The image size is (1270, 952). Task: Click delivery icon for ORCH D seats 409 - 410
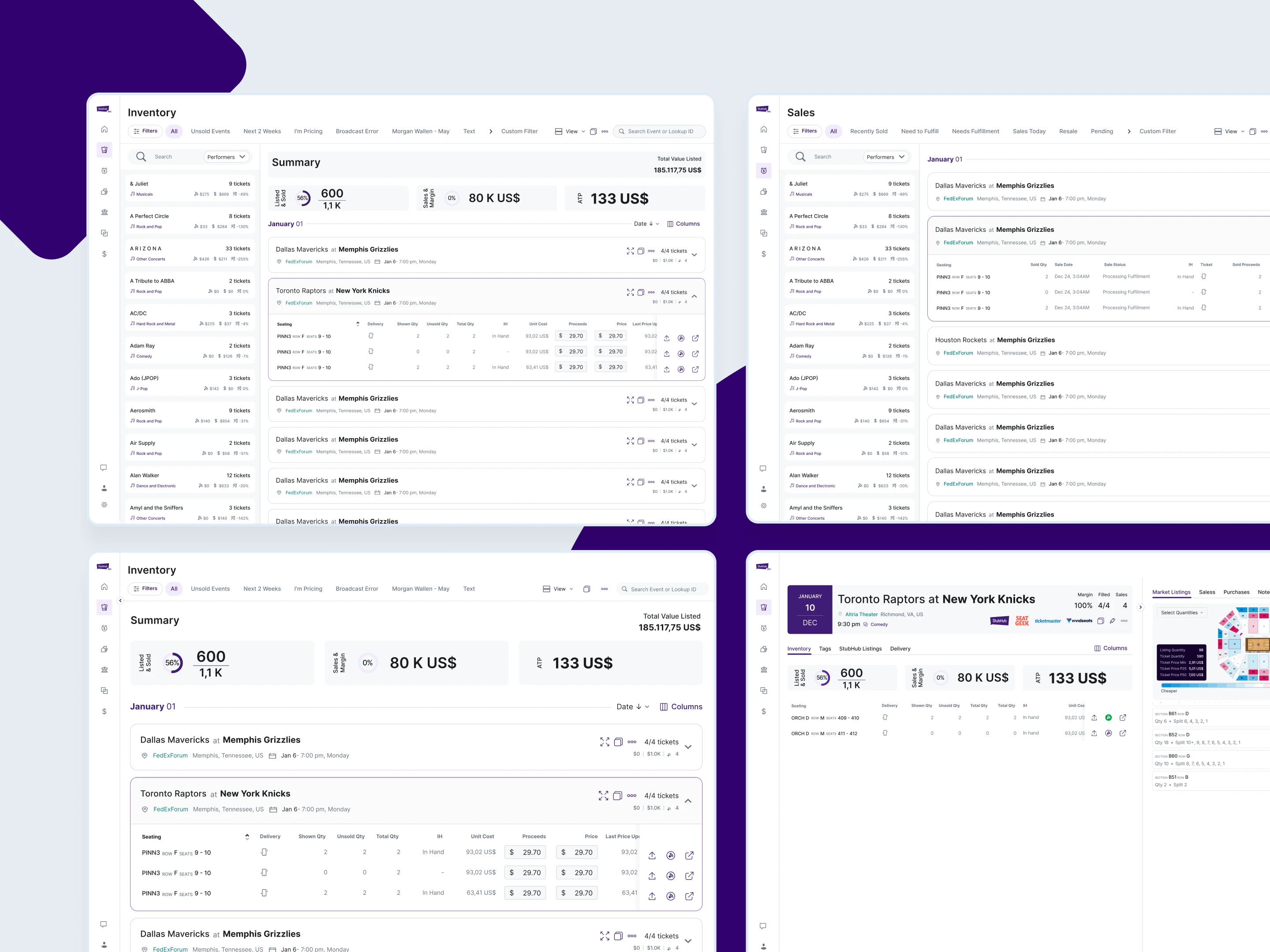[x=885, y=718]
